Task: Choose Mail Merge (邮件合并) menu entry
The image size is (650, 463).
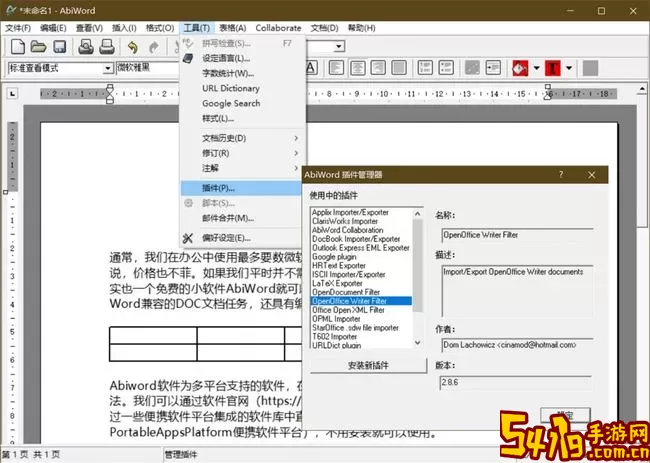Action: click(241, 218)
